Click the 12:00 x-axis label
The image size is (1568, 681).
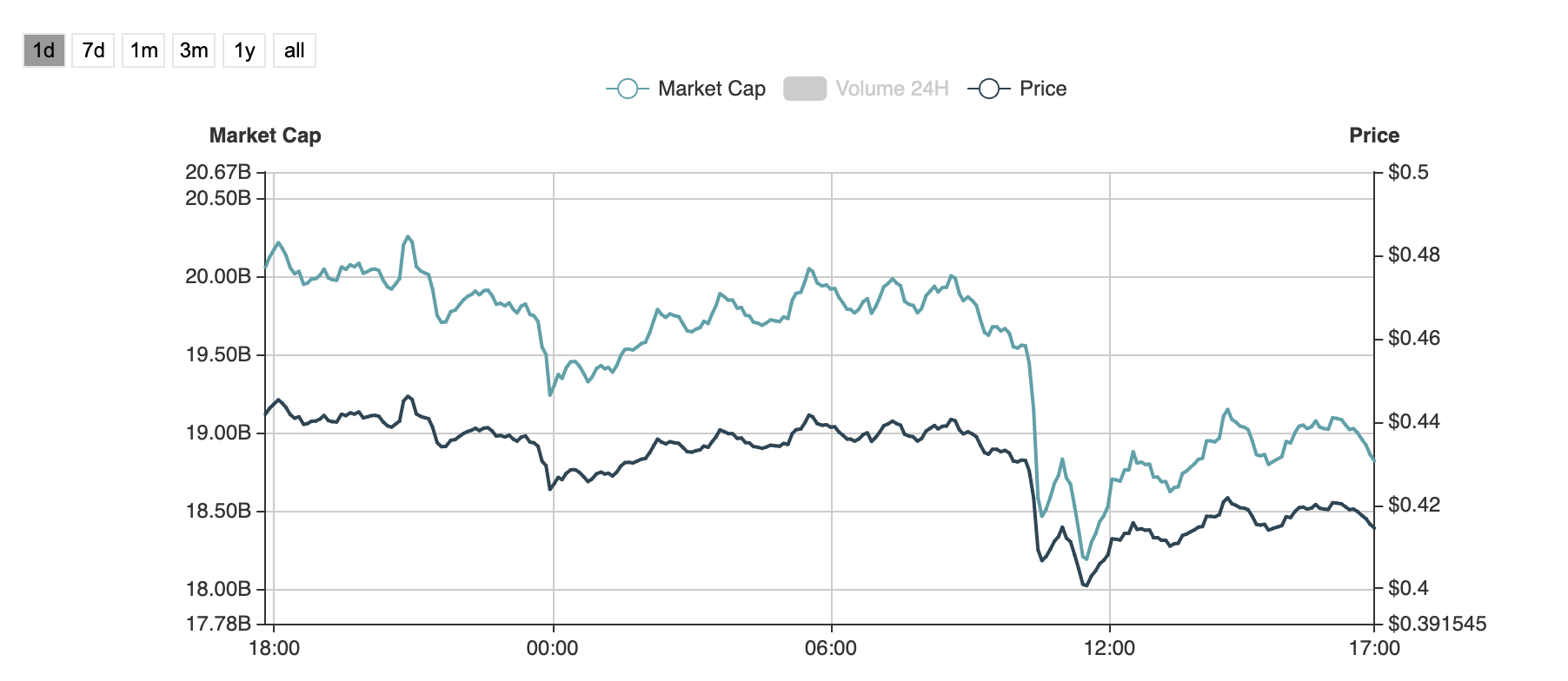[1110, 648]
